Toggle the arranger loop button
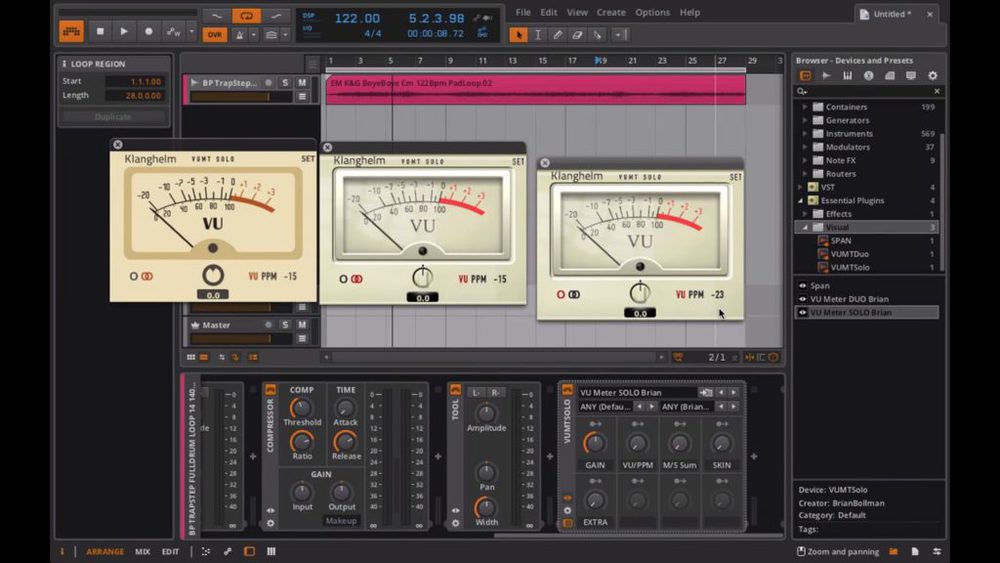 [246, 16]
